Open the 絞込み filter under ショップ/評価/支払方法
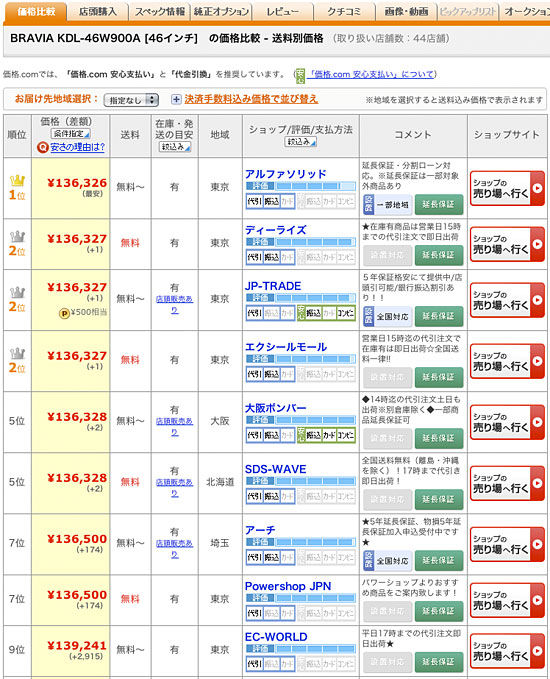Screen dimensions: 550x679 301,142
